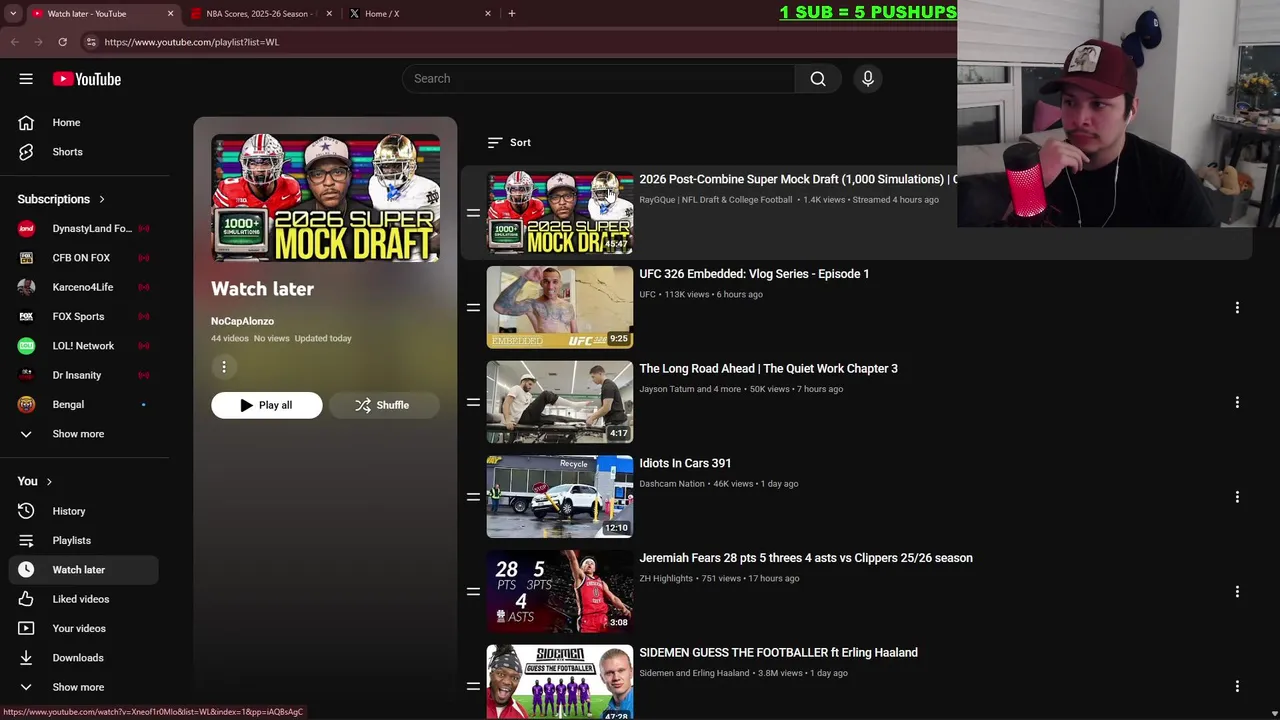Open Shorts in the sidebar
Screen dimensions: 1280x720
(x=84, y=152)
